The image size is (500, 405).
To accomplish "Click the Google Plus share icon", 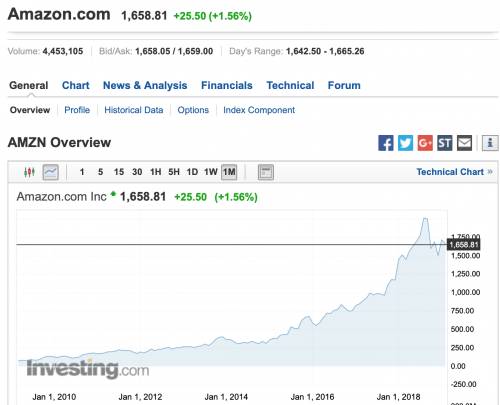I will click(x=425, y=143).
